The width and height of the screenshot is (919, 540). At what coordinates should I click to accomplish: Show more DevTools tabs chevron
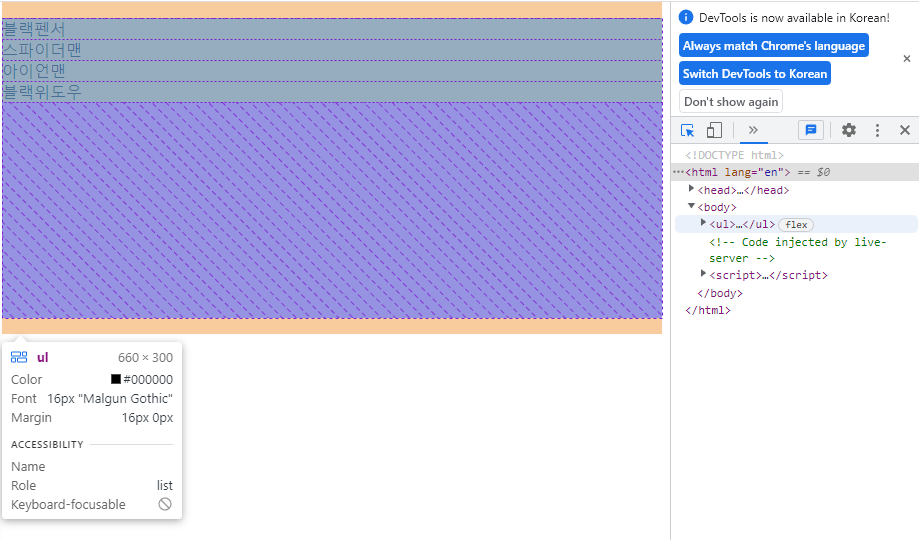pyautogui.click(x=753, y=130)
